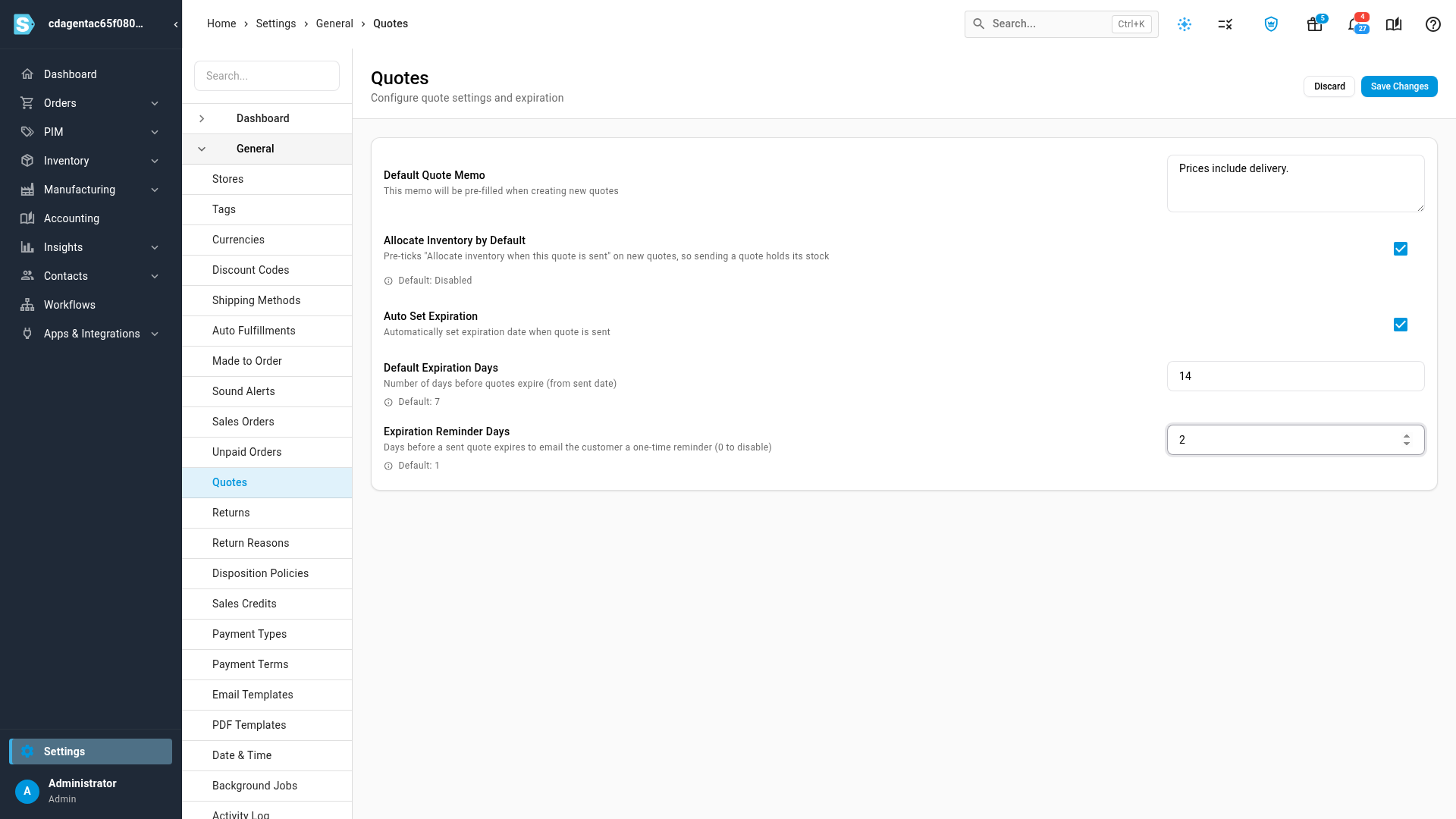
Task: Click the Accounting book icon
Action: pos(27,218)
